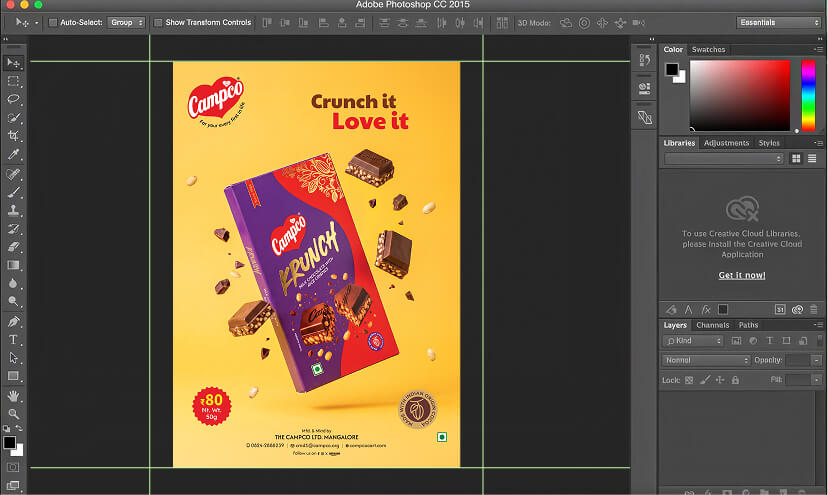Select the Eyedropper tool
This screenshot has width=828, height=495.
coord(13,154)
